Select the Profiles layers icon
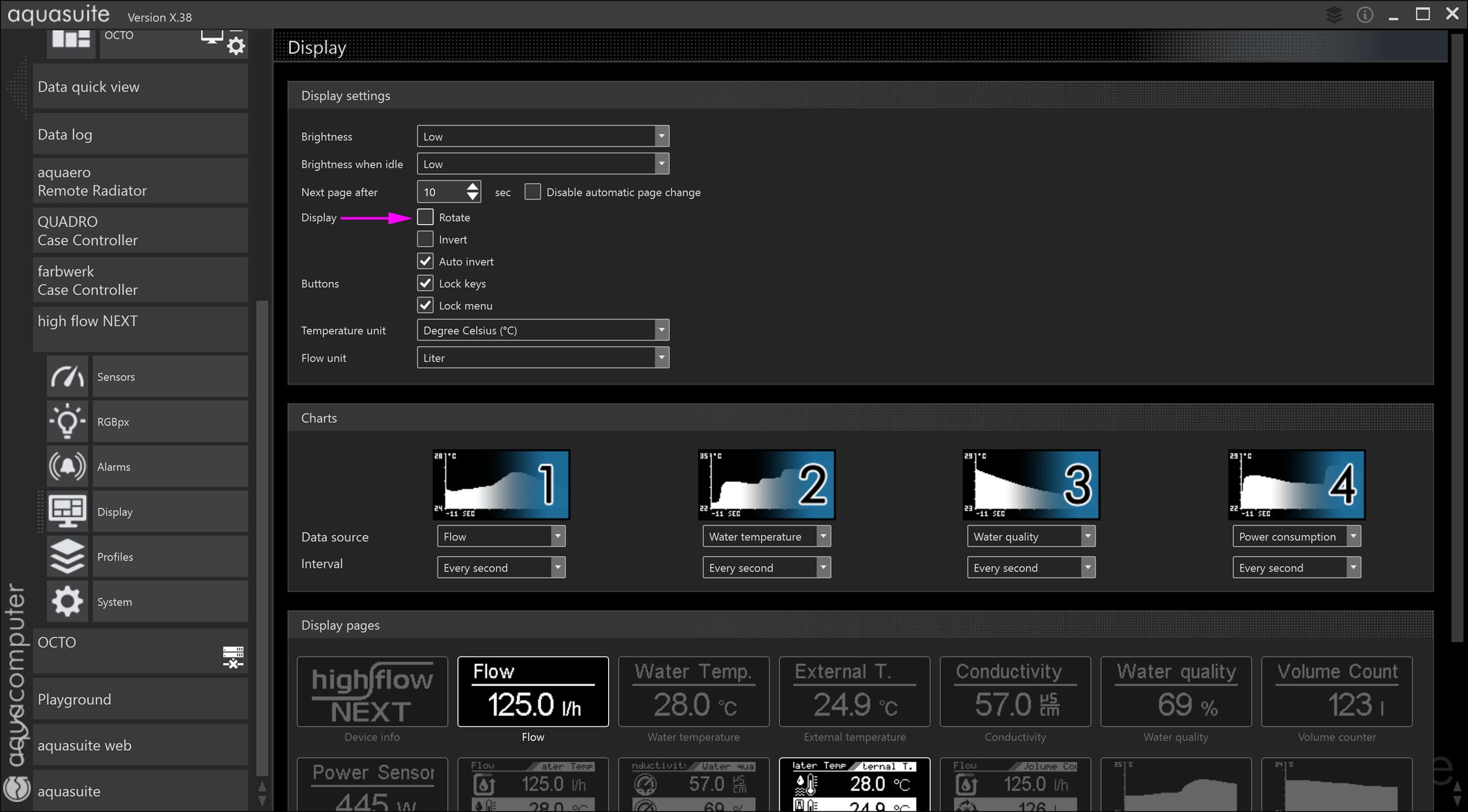Image resolution: width=1468 pixels, height=812 pixels. pos(67,557)
